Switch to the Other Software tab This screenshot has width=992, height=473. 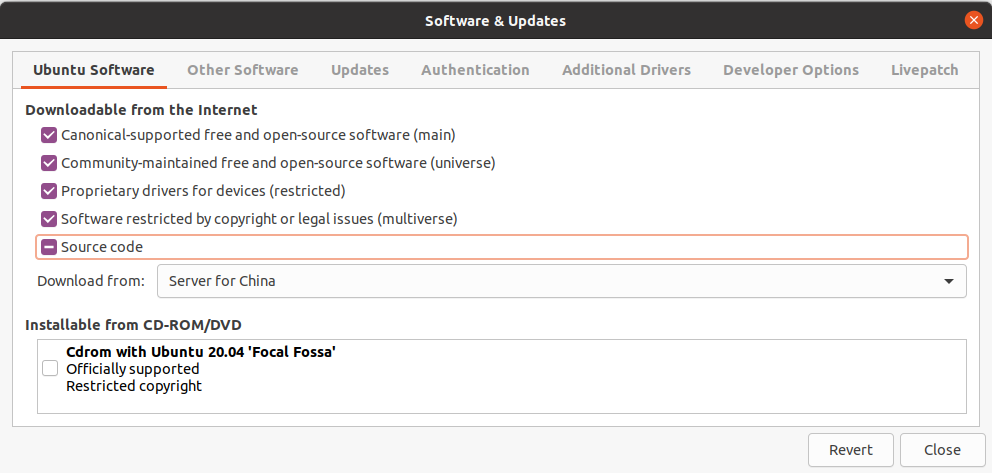coord(242,70)
